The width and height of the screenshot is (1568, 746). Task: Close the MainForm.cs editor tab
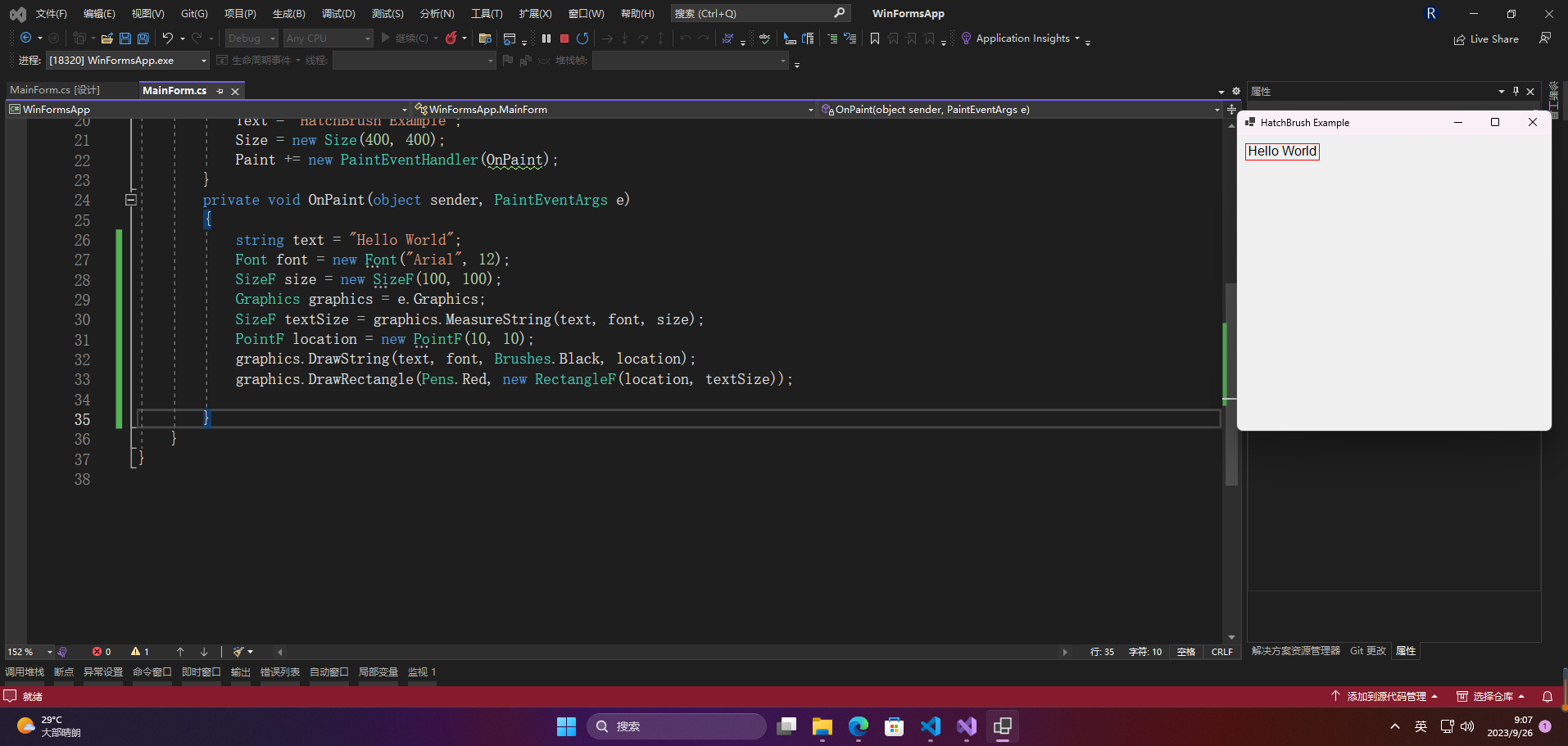point(235,91)
